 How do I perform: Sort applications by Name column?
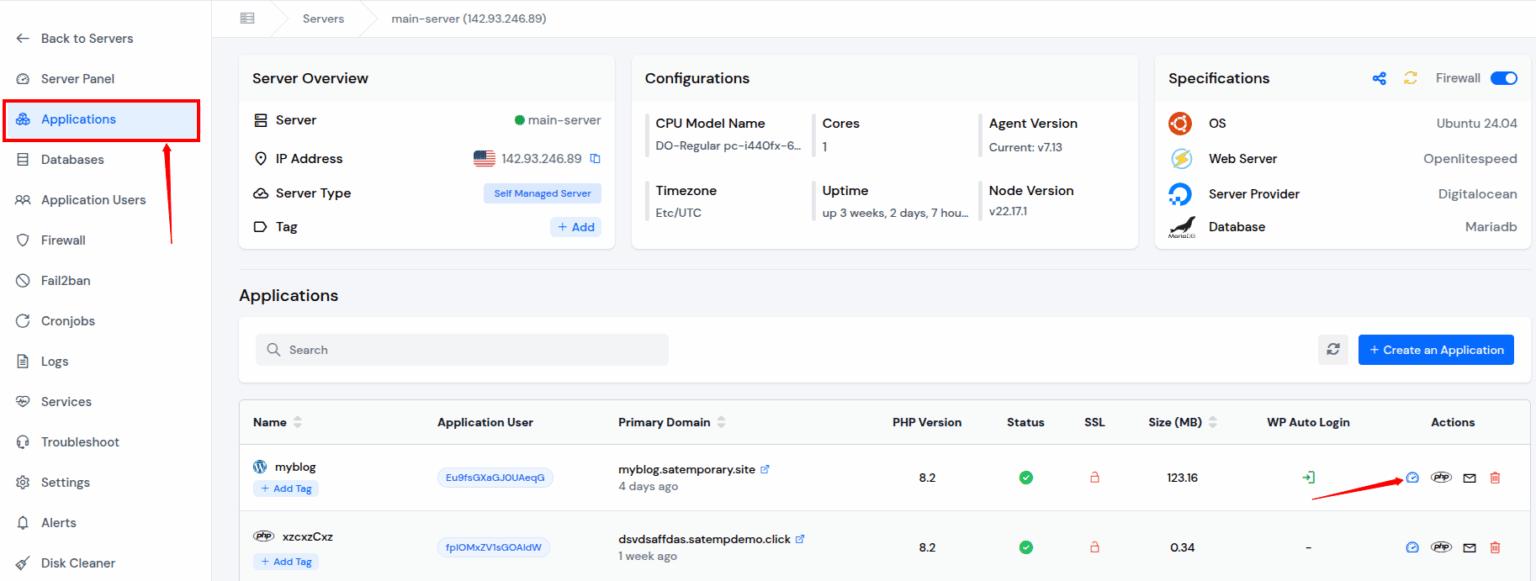point(297,423)
